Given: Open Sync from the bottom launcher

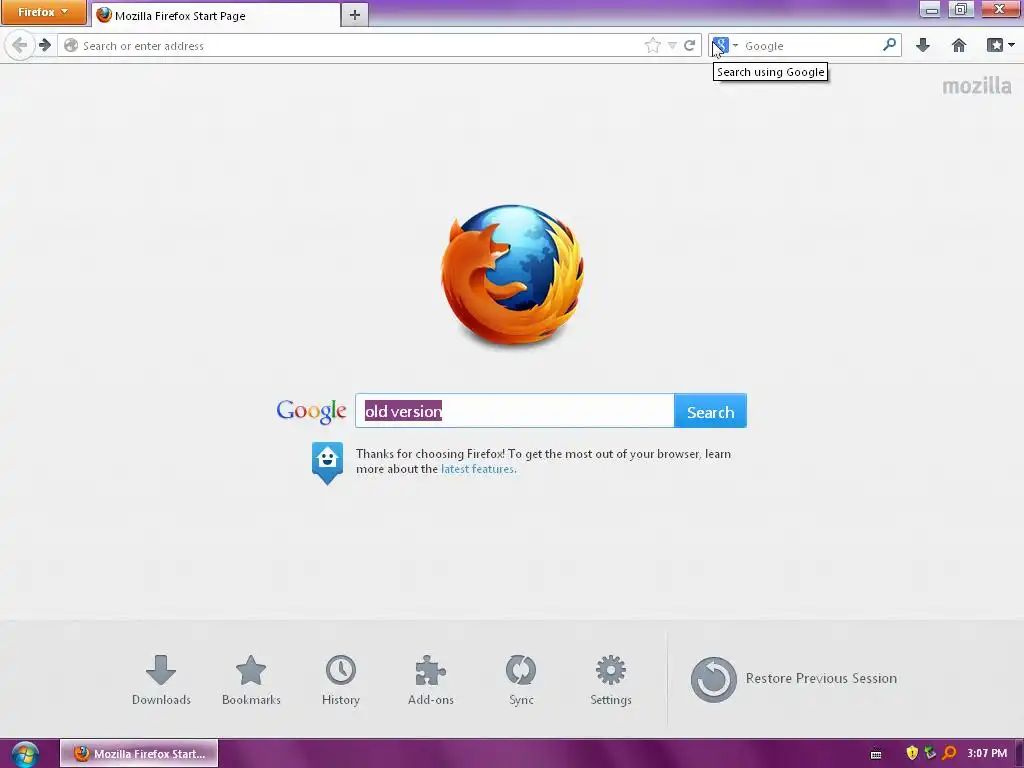Looking at the screenshot, I should [x=521, y=680].
